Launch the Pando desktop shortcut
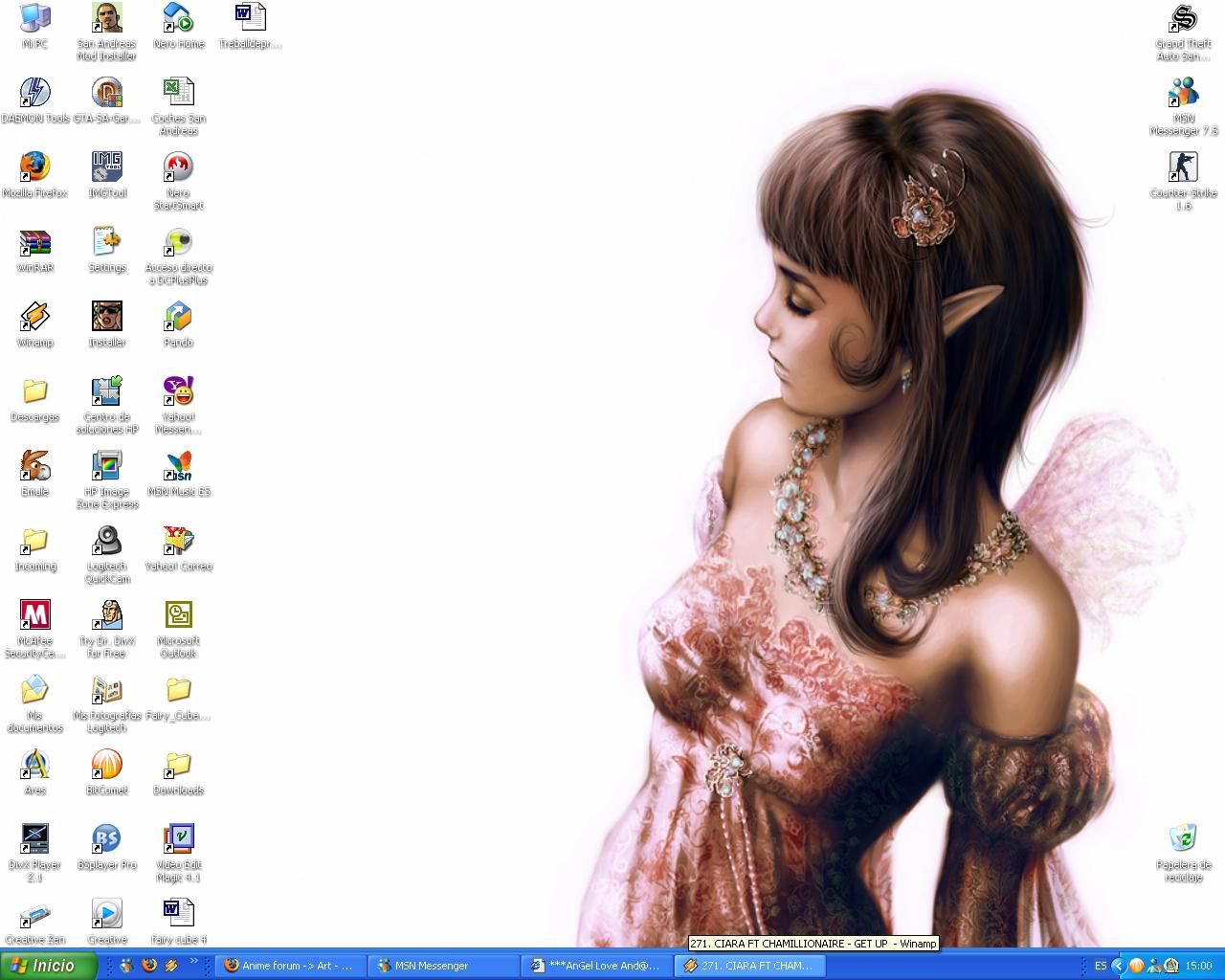Viewport: 1225px width, 980px height. pyautogui.click(x=179, y=324)
